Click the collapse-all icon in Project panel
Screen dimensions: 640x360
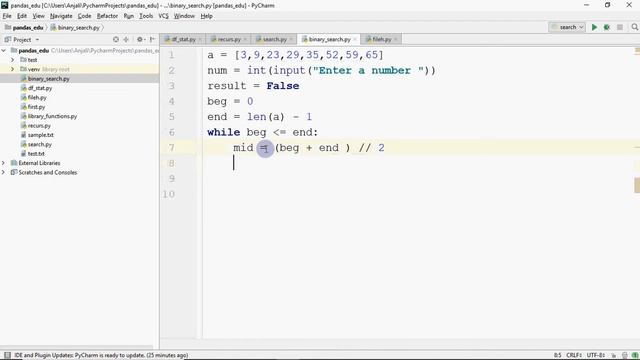coord(126,40)
